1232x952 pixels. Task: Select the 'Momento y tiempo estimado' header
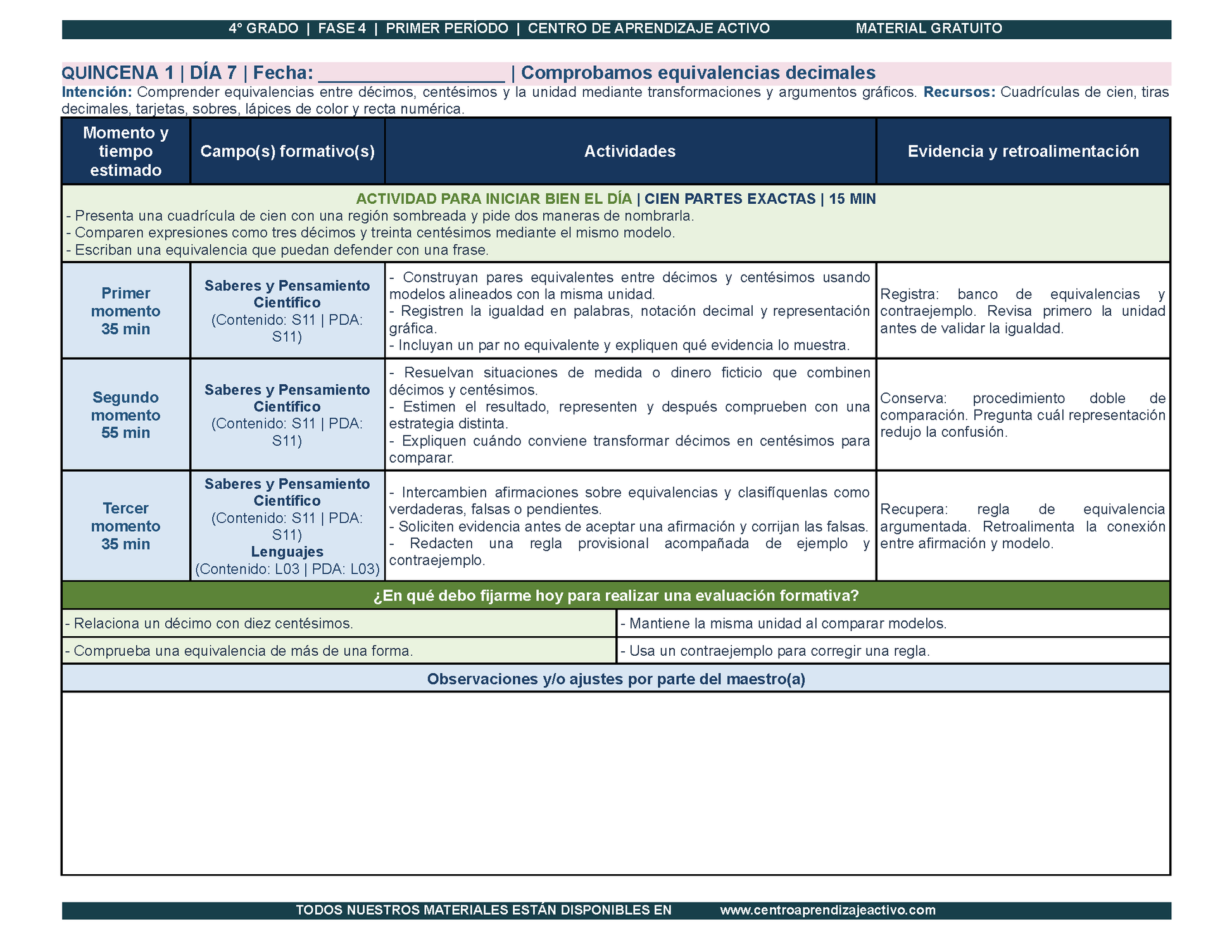[126, 151]
